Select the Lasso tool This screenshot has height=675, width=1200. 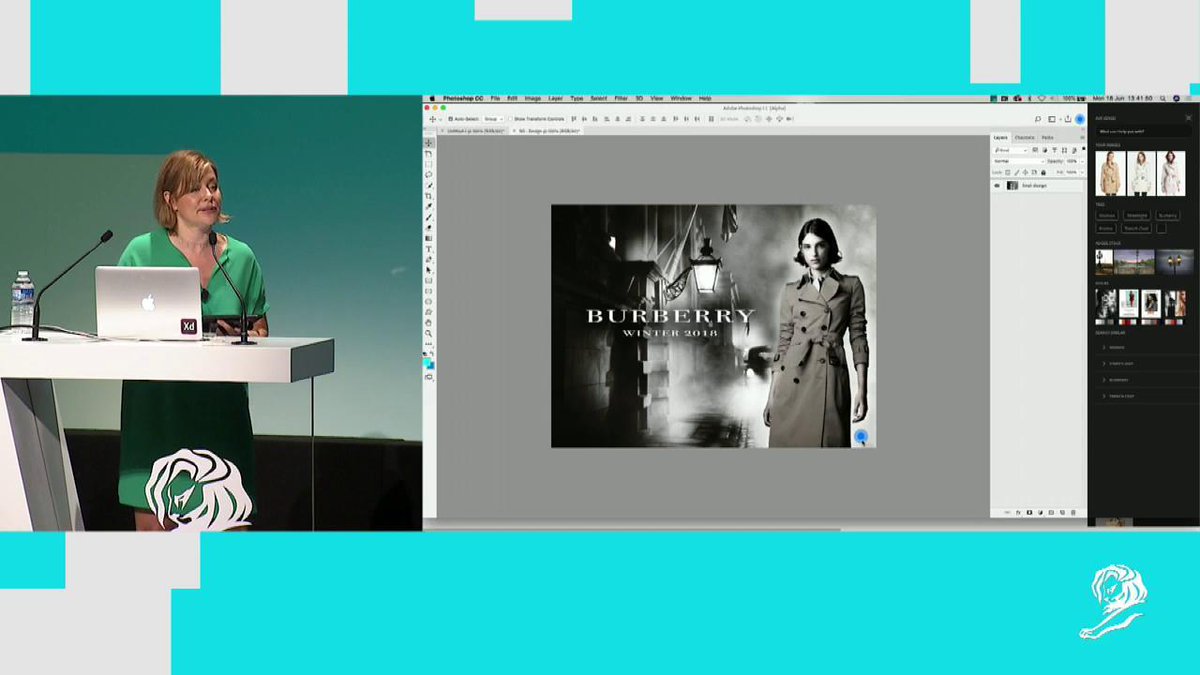(429, 175)
